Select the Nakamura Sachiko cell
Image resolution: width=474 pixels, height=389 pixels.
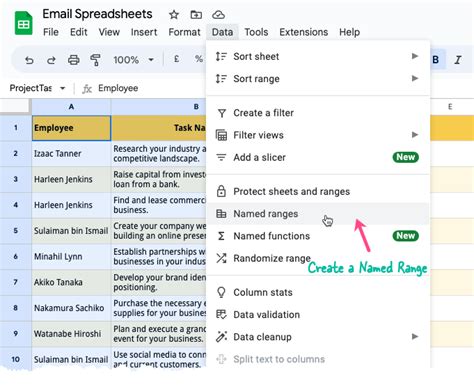tap(71, 308)
